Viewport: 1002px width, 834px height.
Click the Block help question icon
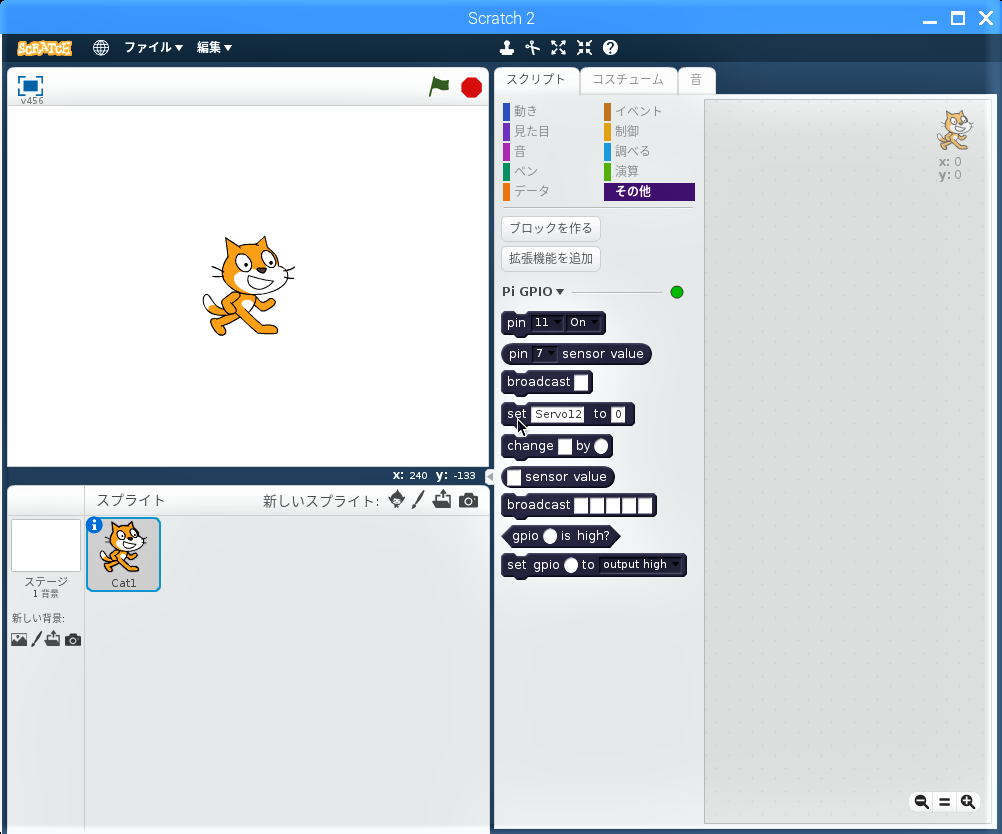tap(610, 47)
